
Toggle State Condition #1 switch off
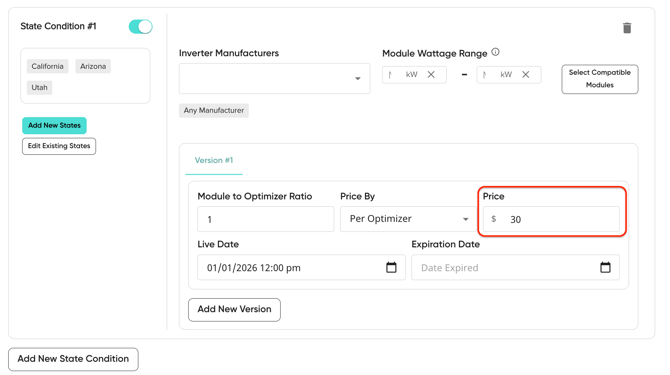click(x=141, y=26)
